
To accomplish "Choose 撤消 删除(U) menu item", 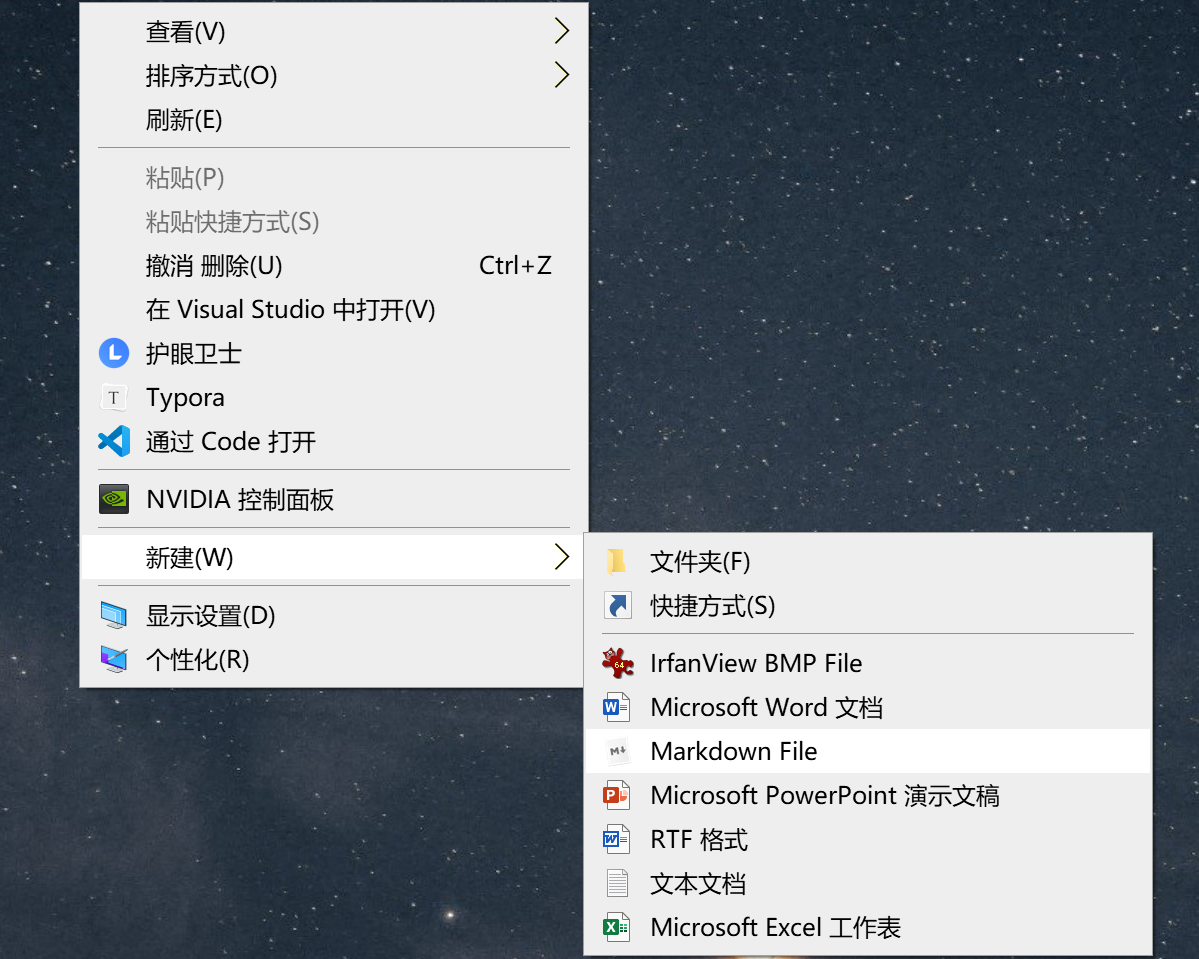I will (x=334, y=265).
